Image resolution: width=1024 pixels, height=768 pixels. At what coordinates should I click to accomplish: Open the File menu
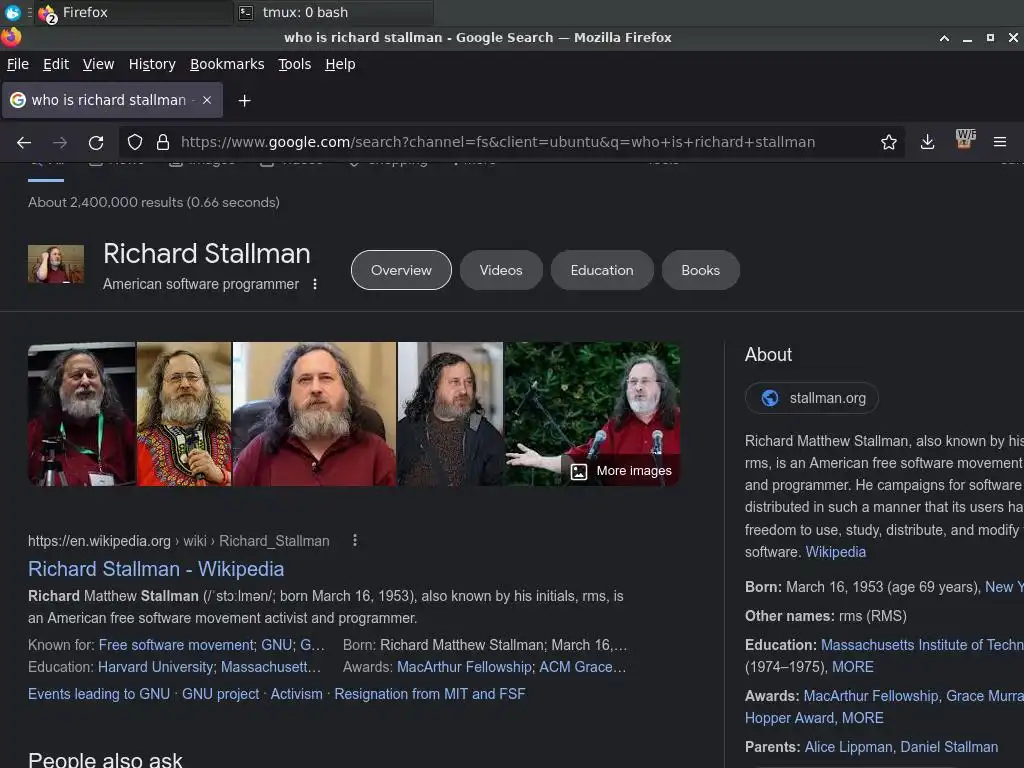[18, 64]
